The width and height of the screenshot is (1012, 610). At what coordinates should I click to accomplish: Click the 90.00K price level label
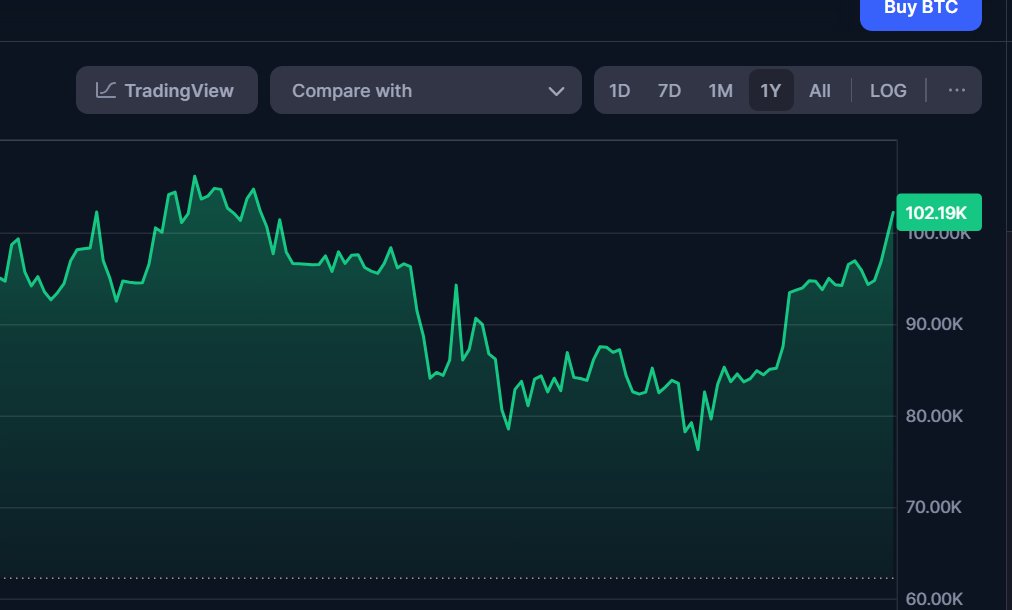pyautogui.click(x=932, y=324)
